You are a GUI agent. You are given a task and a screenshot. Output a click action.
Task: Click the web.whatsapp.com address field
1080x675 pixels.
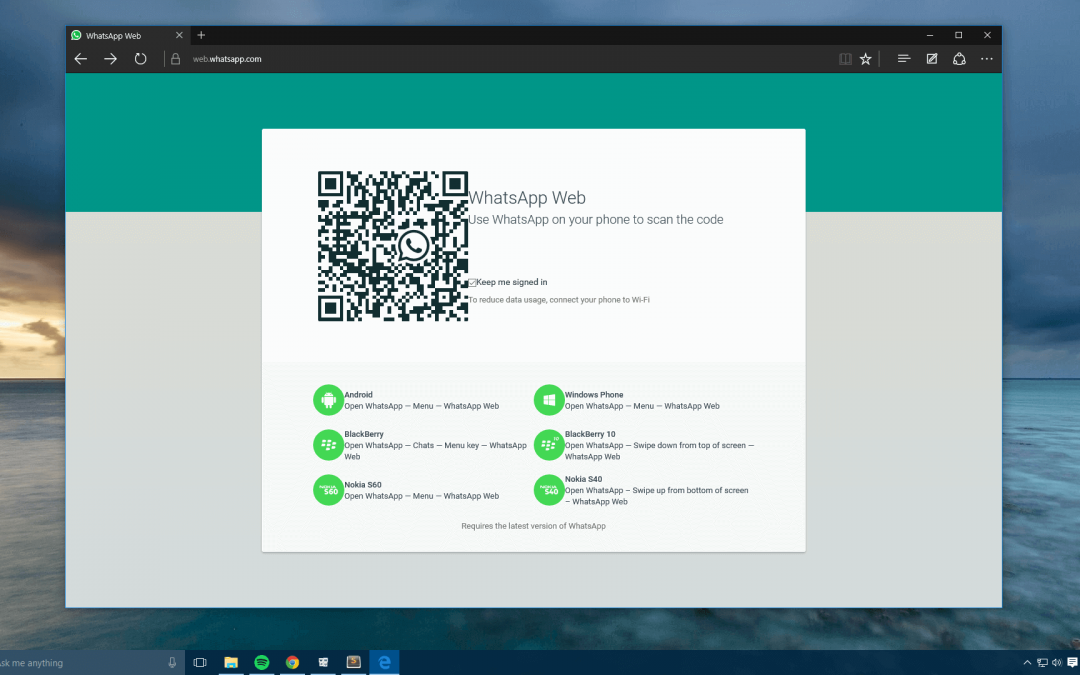[227, 59]
